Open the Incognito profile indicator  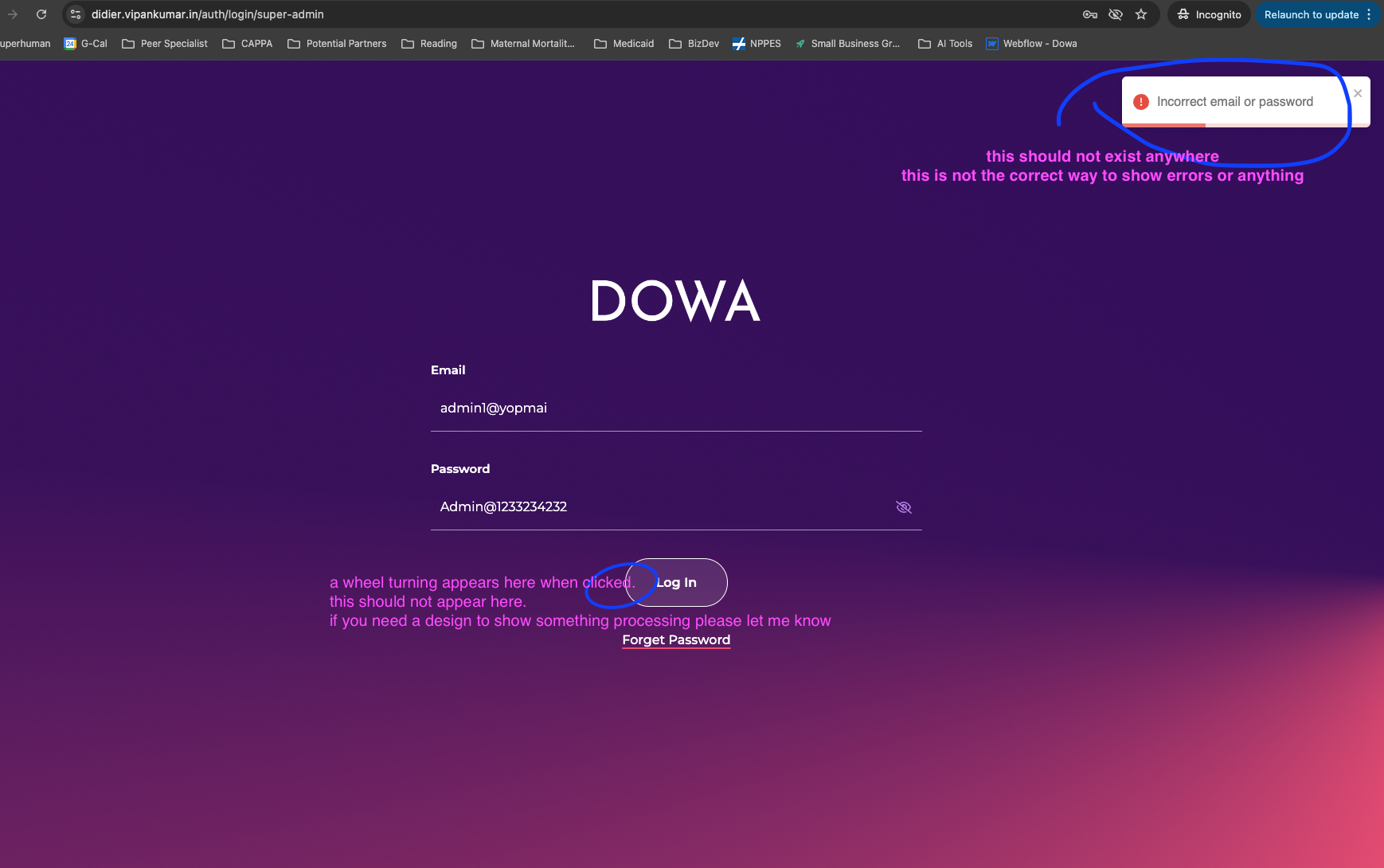1209,14
